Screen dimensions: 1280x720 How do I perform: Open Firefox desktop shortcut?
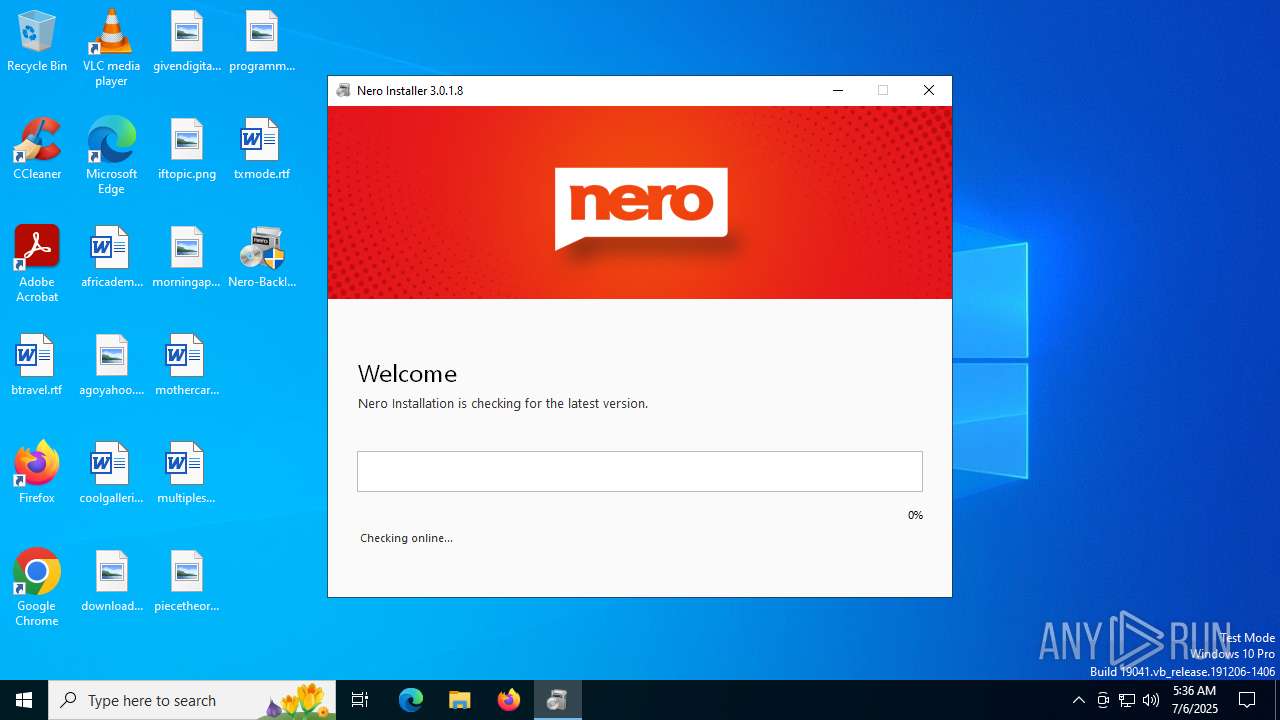pos(37,473)
